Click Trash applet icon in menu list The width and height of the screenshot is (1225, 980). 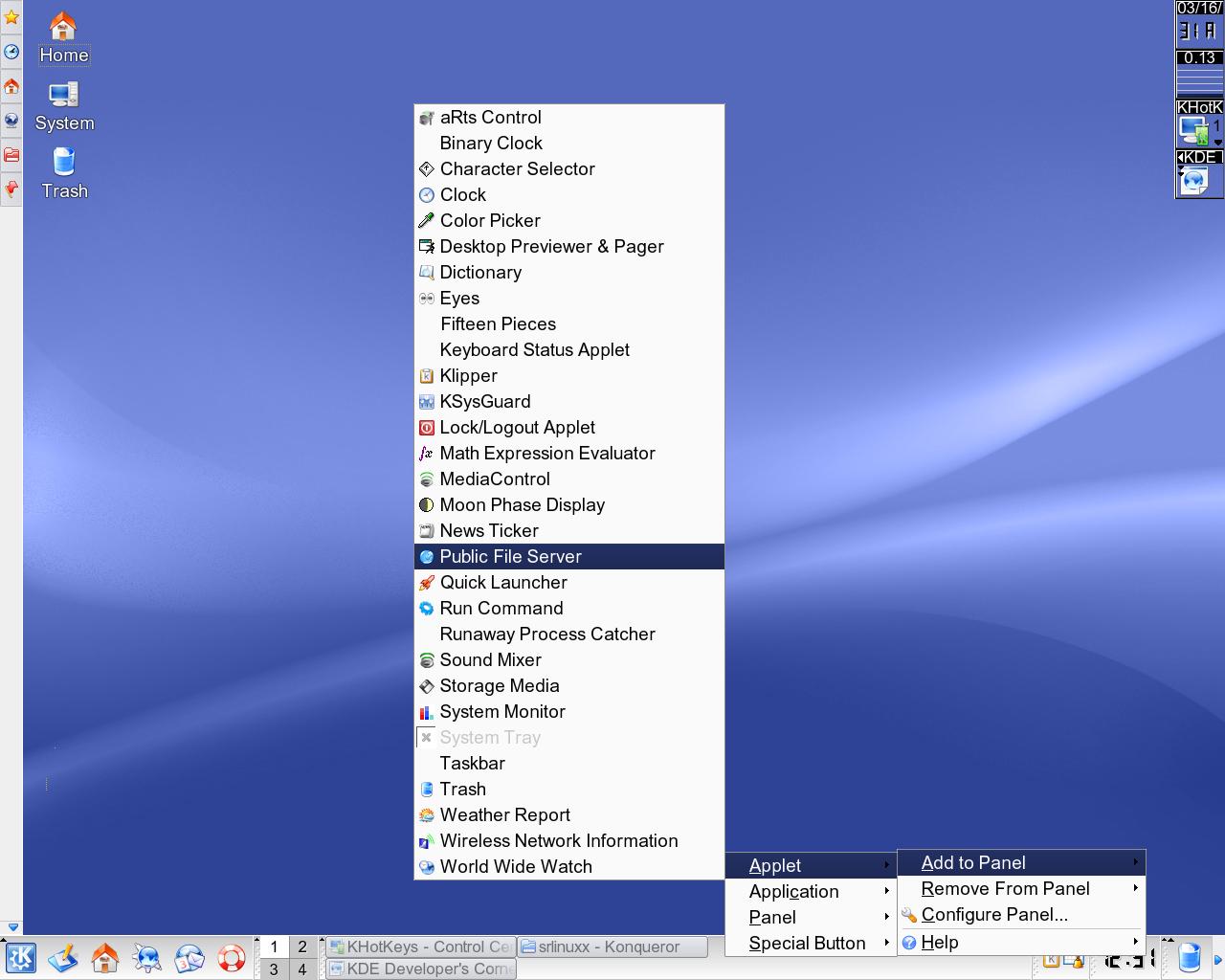click(427, 790)
